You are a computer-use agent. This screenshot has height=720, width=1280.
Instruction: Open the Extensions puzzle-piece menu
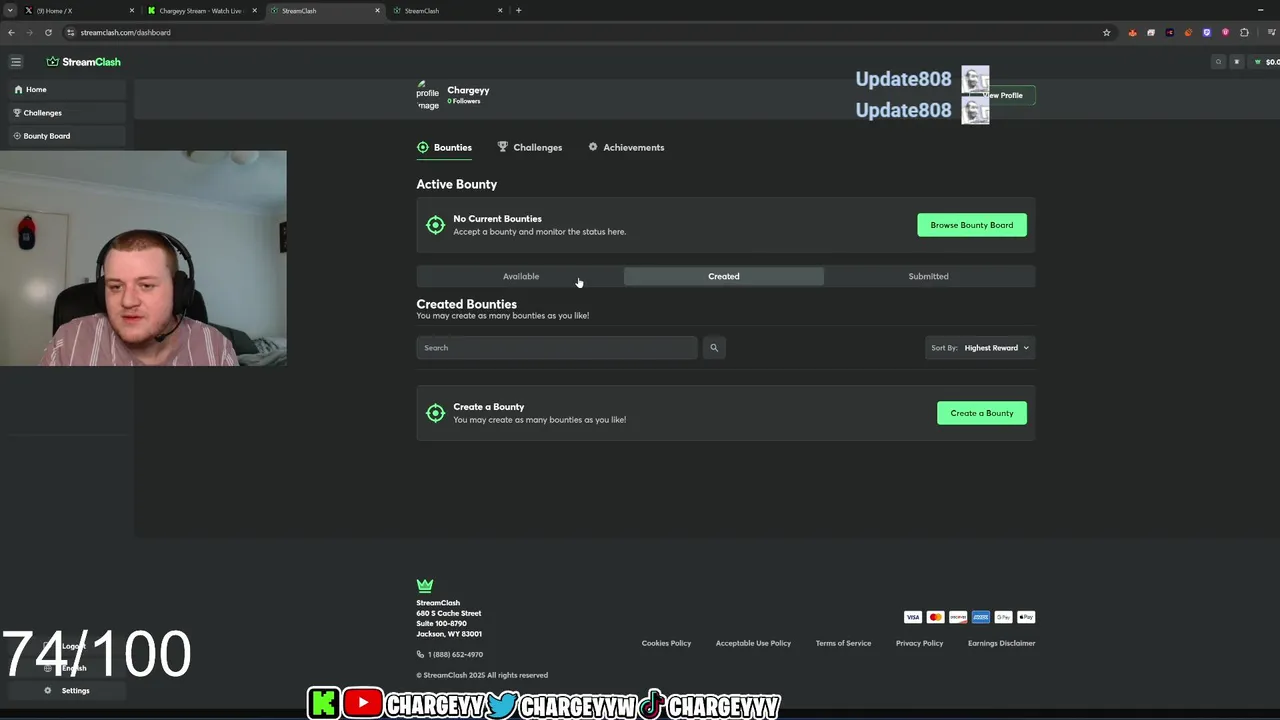click(x=1244, y=32)
